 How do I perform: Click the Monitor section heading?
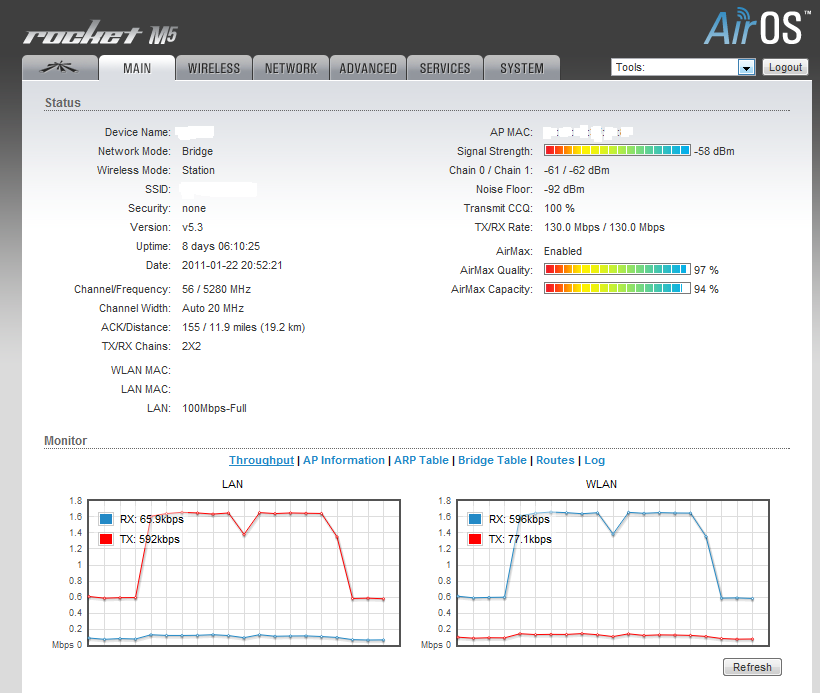(x=65, y=440)
